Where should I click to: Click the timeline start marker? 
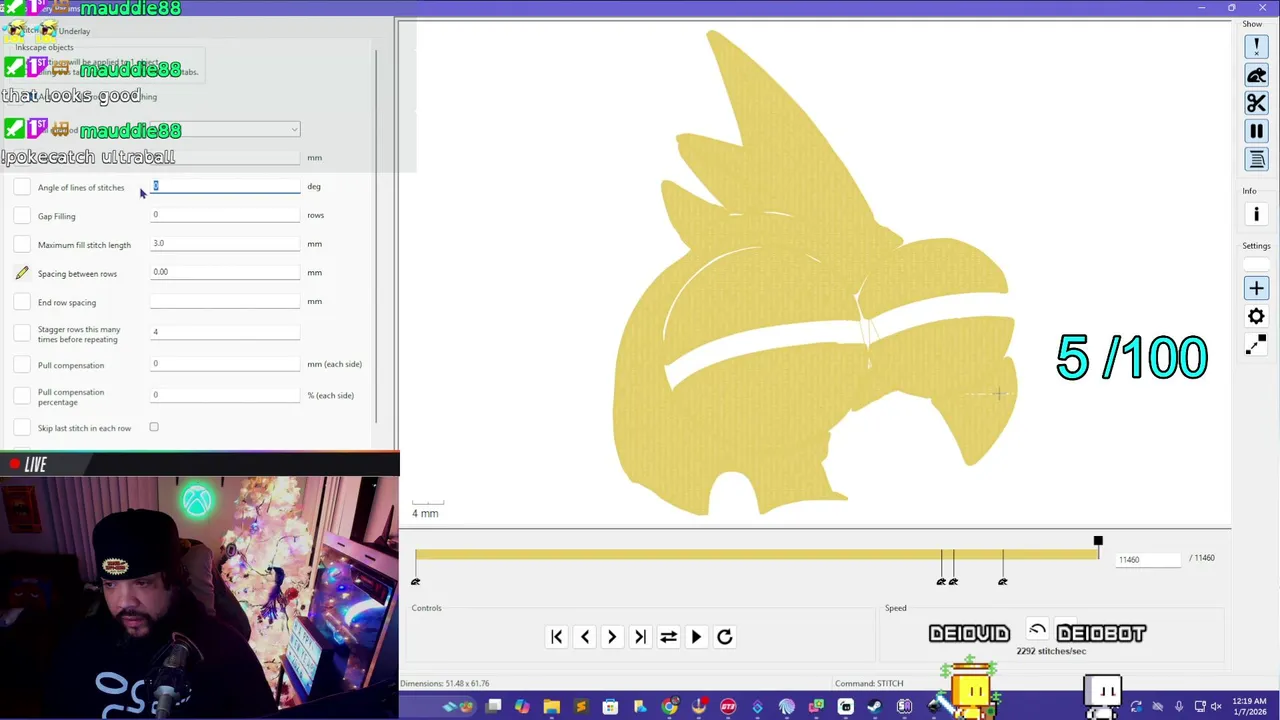[x=416, y=581]
